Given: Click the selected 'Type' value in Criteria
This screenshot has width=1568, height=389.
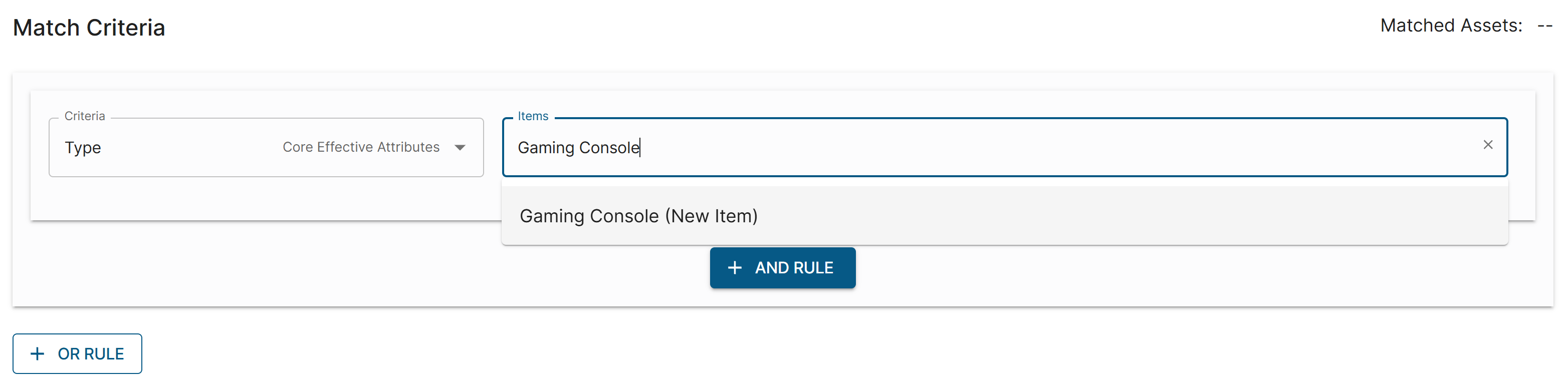Looking at the screenshot, I should [x=83, y=148].
